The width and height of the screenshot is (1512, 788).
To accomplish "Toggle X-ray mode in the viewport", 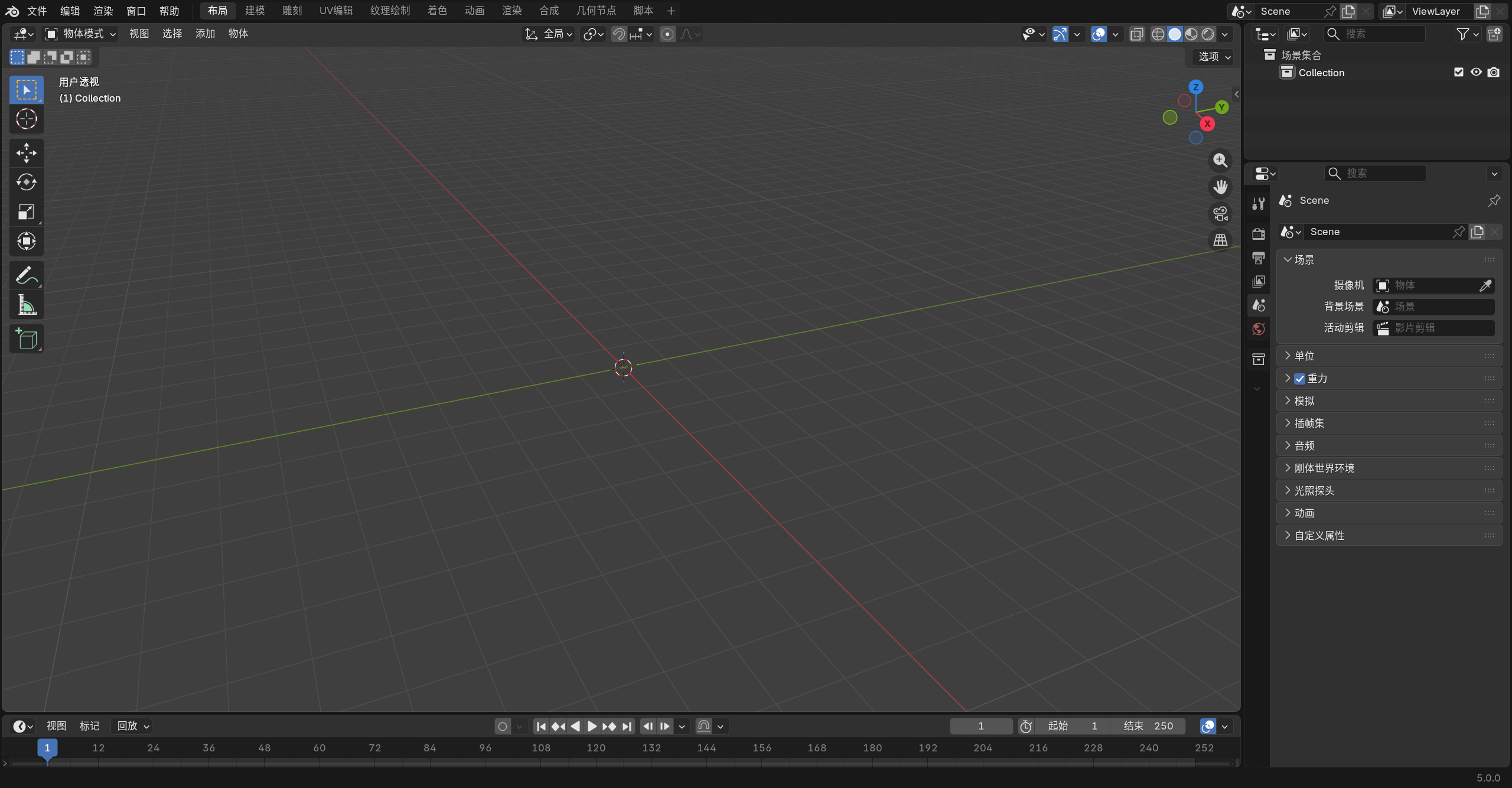I will click(x=1136, y=34).
